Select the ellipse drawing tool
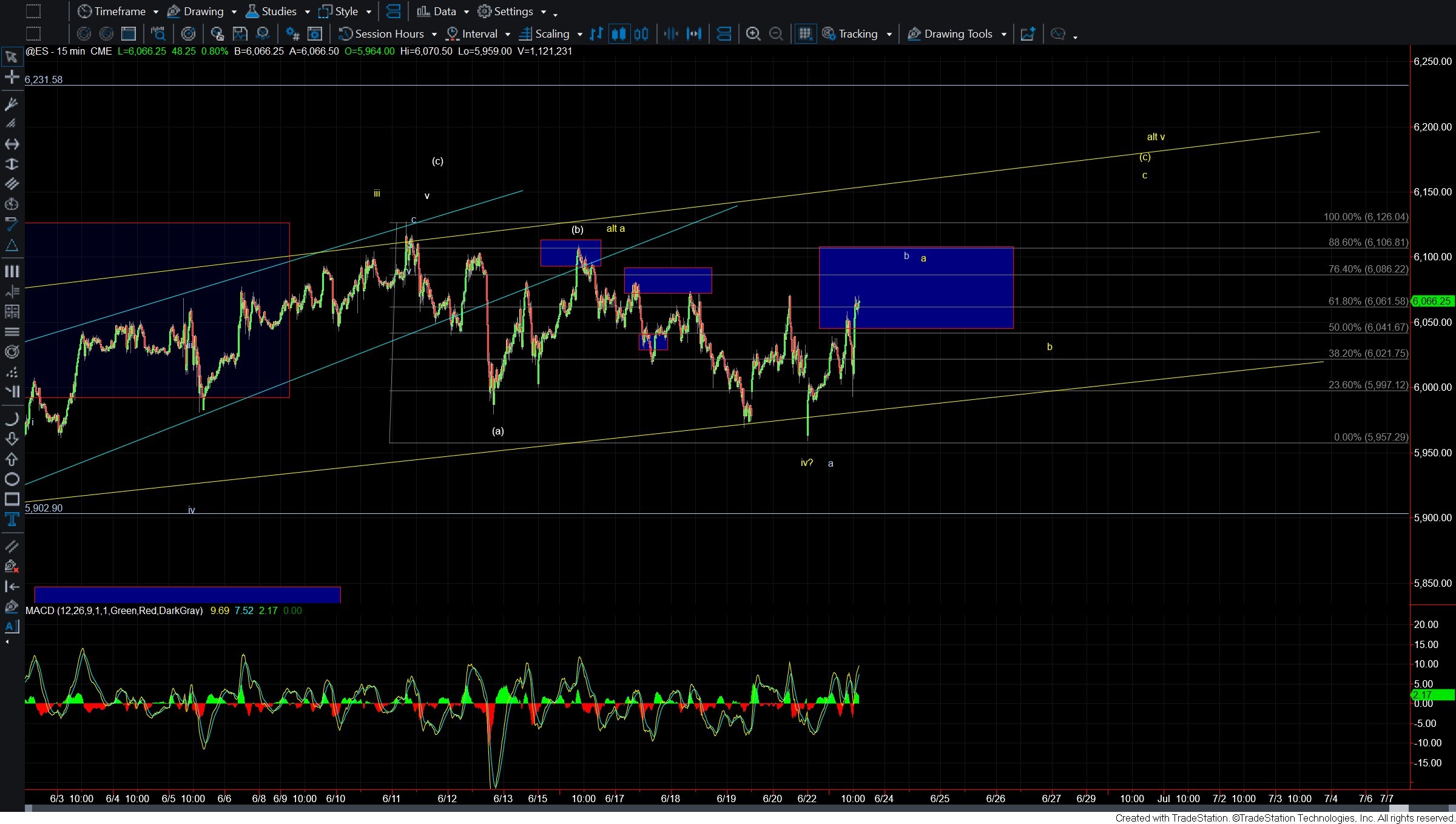This screenshot has width=1456, height=824. click(11, 479)
